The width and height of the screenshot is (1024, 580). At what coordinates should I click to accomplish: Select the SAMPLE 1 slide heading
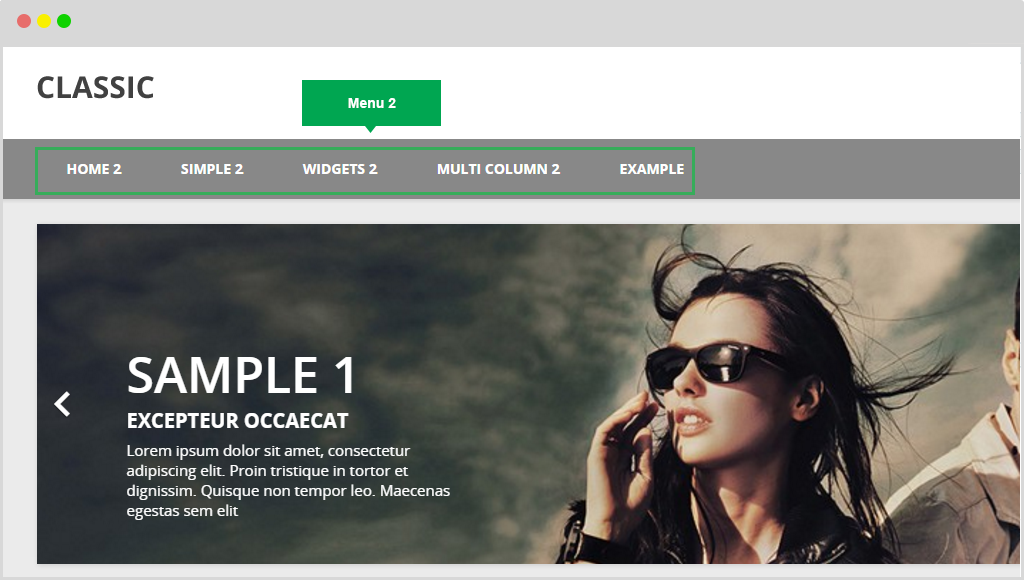(242, 376)
